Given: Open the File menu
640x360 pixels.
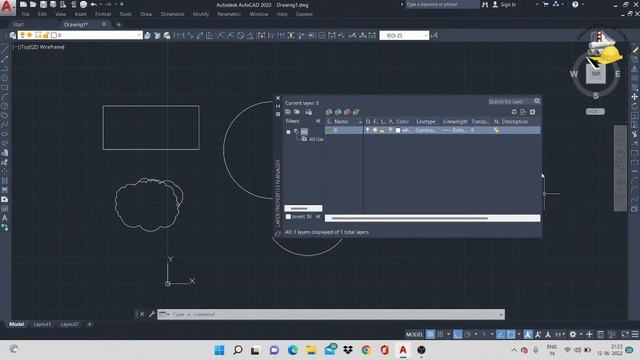Looking at the screenshot, I should [25, 14].
